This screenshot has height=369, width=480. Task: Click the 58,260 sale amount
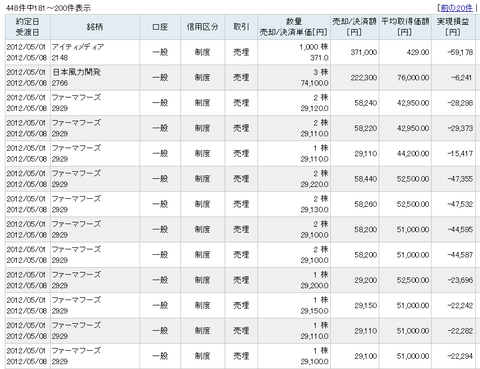(x=366, y=204)
